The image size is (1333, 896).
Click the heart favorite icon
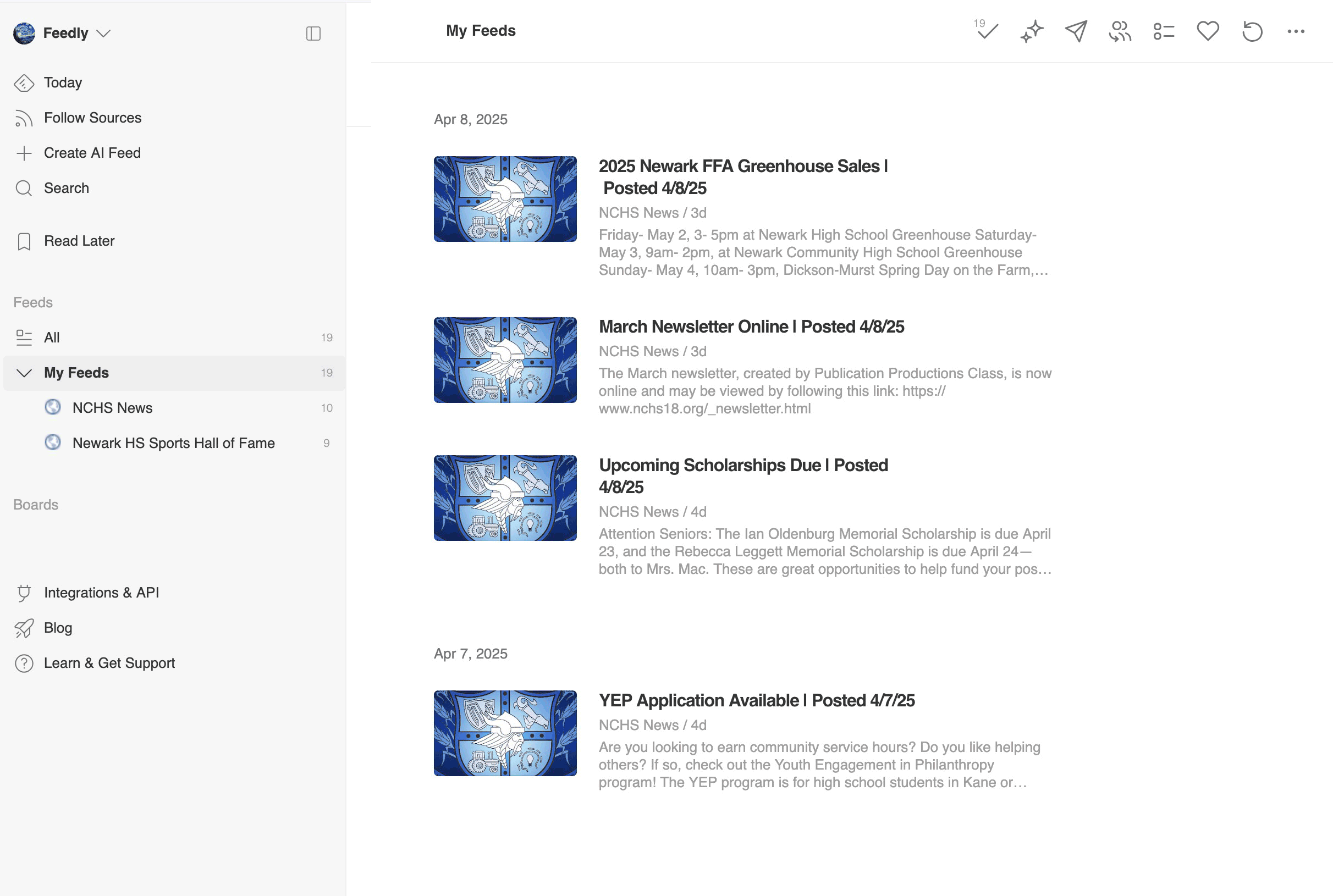click(x=1208, y=31)
